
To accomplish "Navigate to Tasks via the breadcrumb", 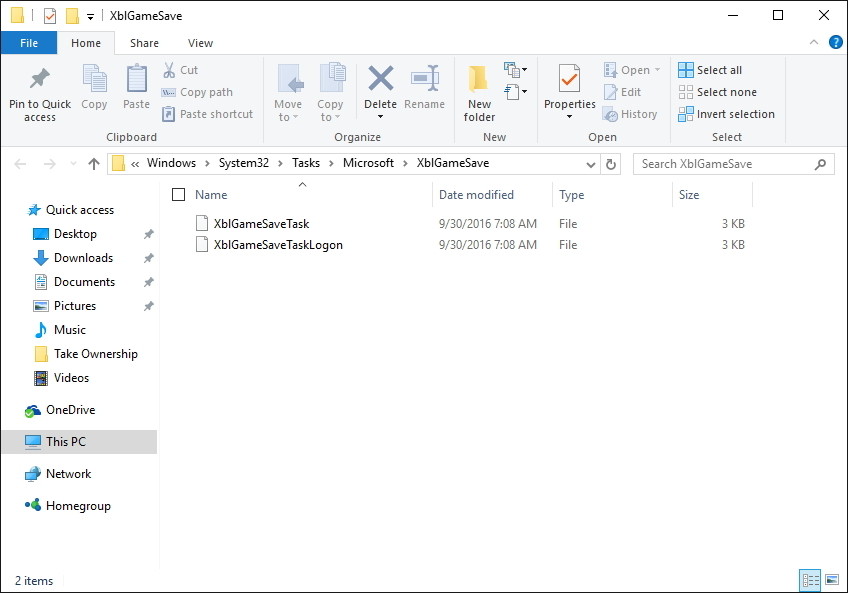I will (x=305, y=163).
